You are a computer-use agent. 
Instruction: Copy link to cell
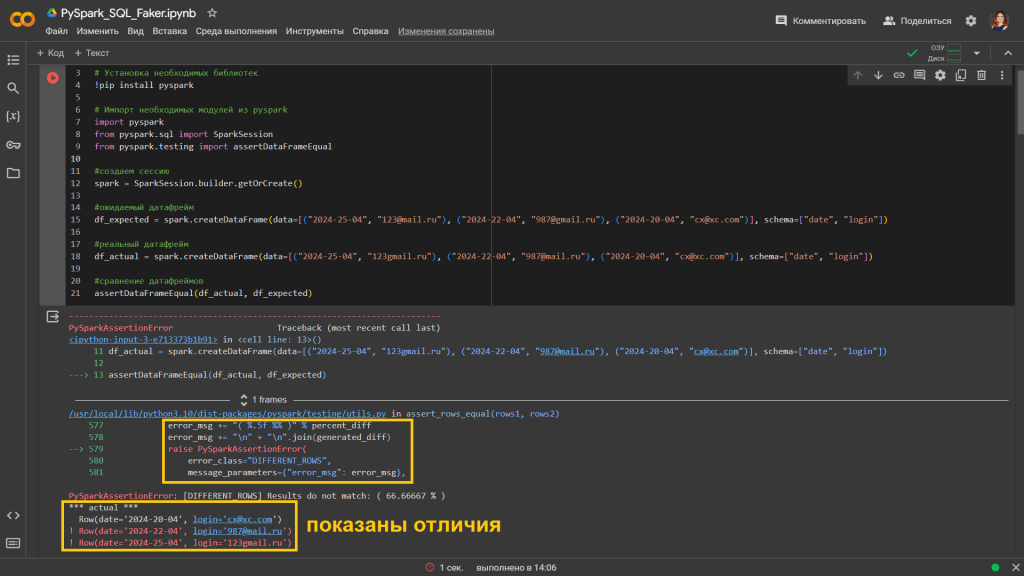point(899,76)
